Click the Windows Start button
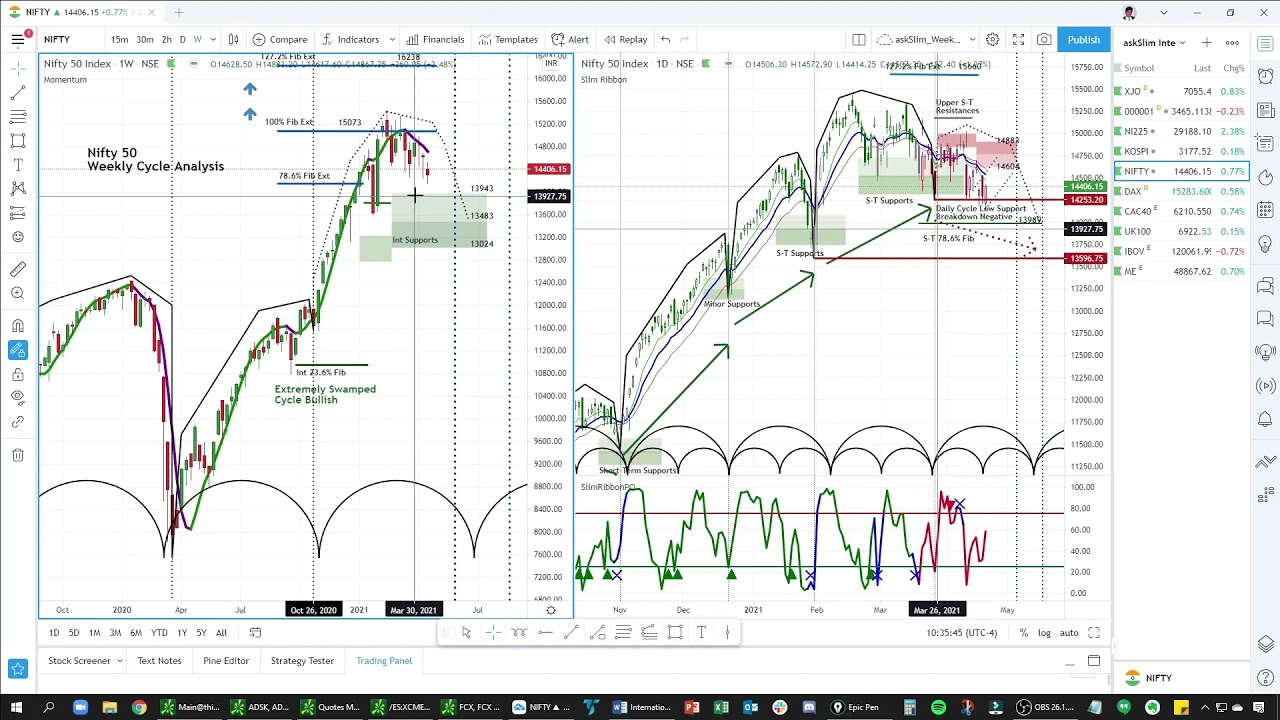This screenshot has height=720, width=1280. coord(17,707)
